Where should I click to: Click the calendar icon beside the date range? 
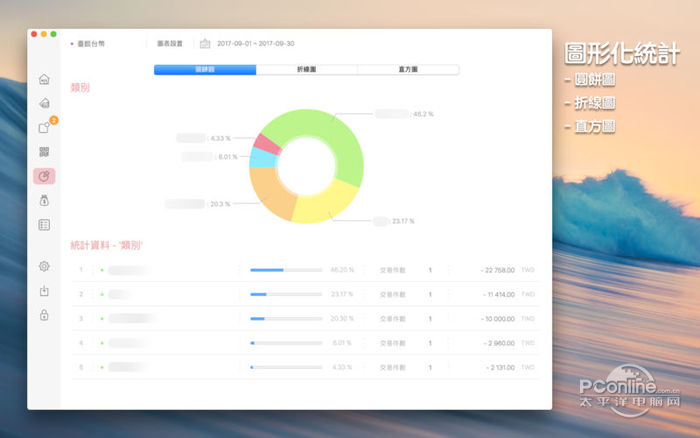[205, 43]
